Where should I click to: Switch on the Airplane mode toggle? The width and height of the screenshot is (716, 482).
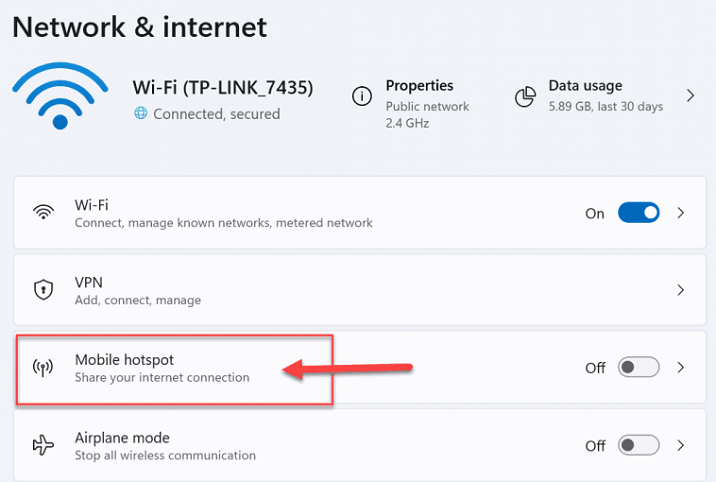pos(638,445)
